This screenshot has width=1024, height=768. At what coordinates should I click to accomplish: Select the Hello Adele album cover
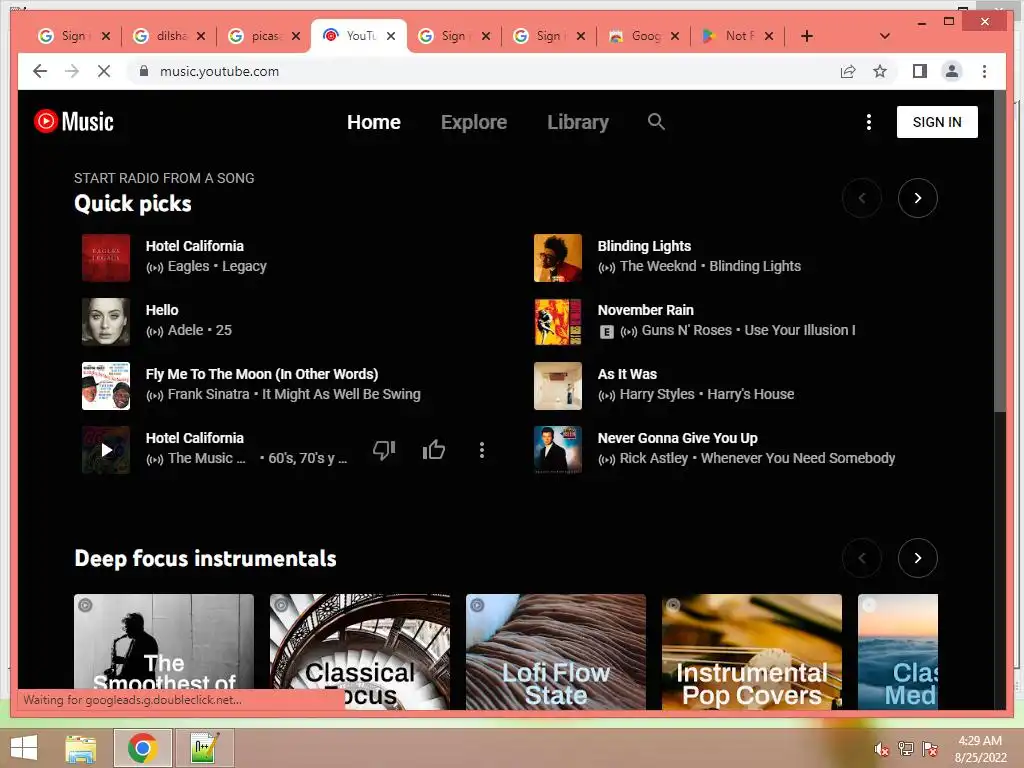(106, 322)
